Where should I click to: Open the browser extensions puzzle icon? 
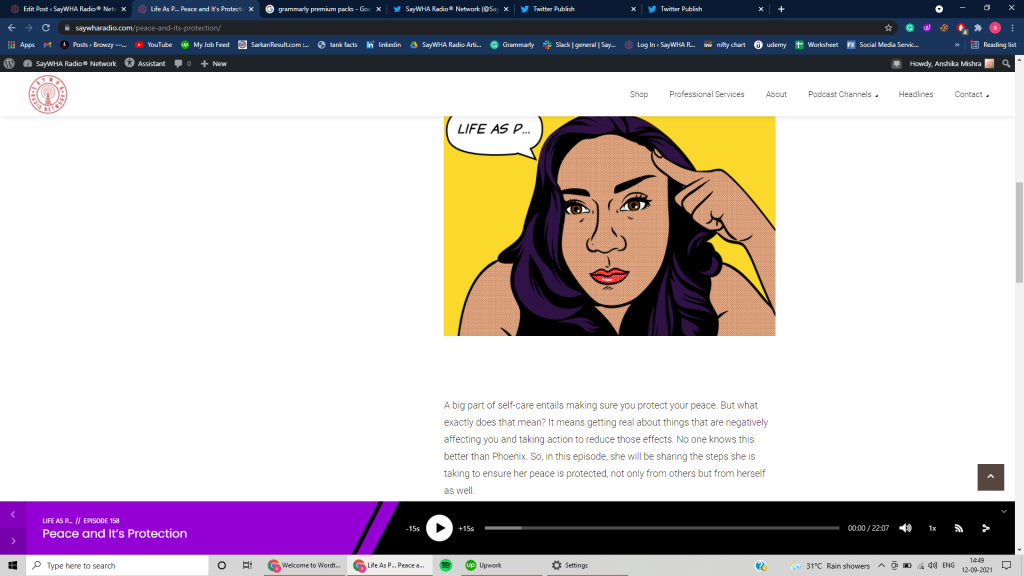point(978,27)
